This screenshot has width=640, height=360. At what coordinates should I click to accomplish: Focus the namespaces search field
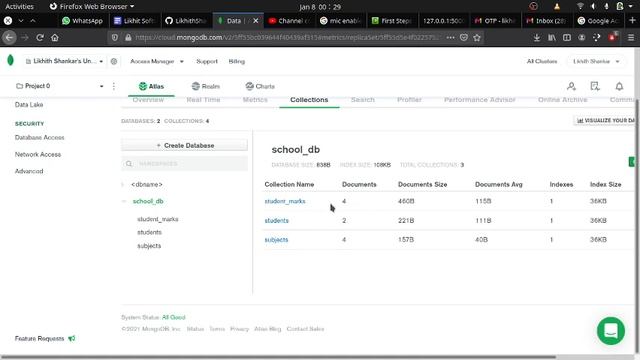pyautogui.click(x=184, y=164)
